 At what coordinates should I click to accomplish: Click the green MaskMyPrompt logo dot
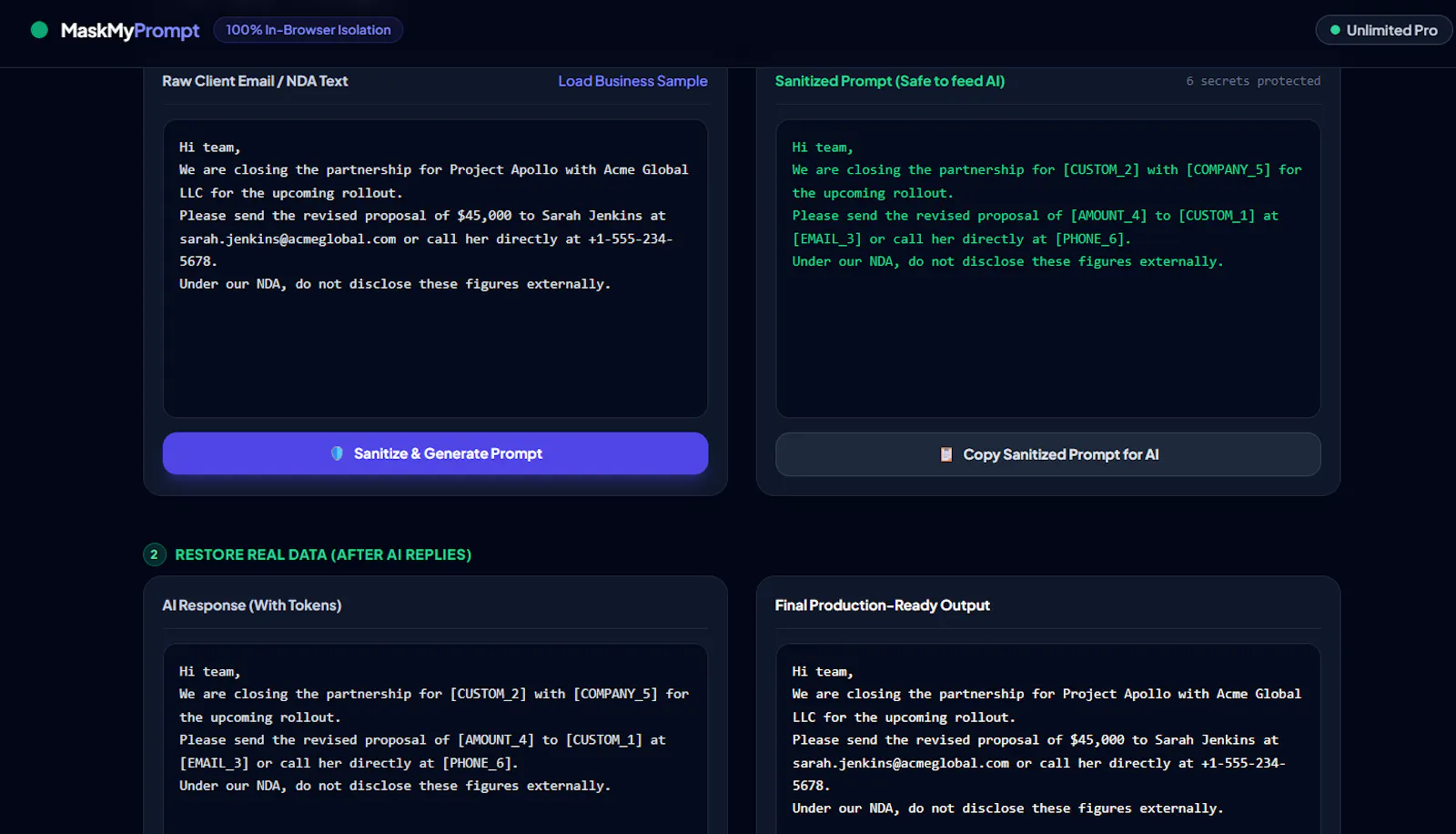click(39, 30)
